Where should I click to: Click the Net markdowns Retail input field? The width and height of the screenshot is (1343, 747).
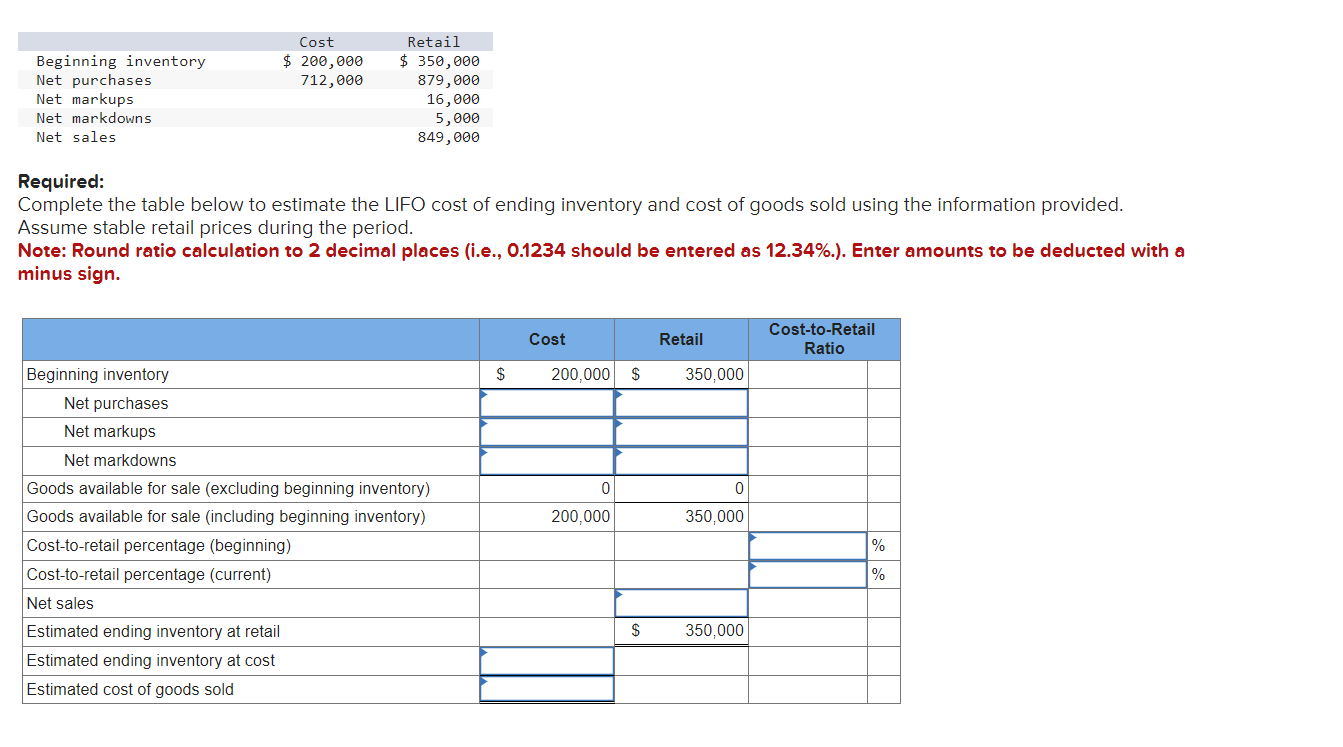pos(680,460)
